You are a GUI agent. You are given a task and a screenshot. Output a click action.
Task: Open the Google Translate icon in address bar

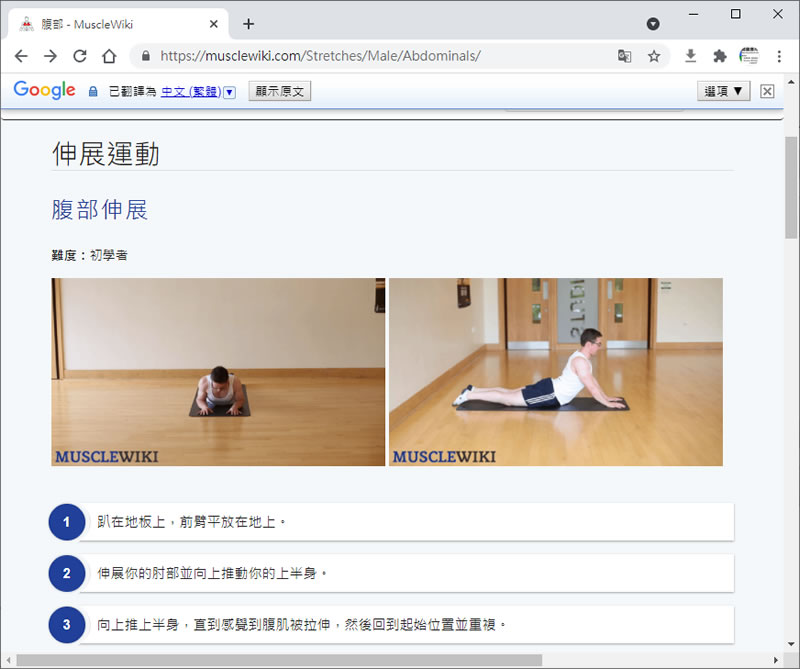tap(624, 56)
